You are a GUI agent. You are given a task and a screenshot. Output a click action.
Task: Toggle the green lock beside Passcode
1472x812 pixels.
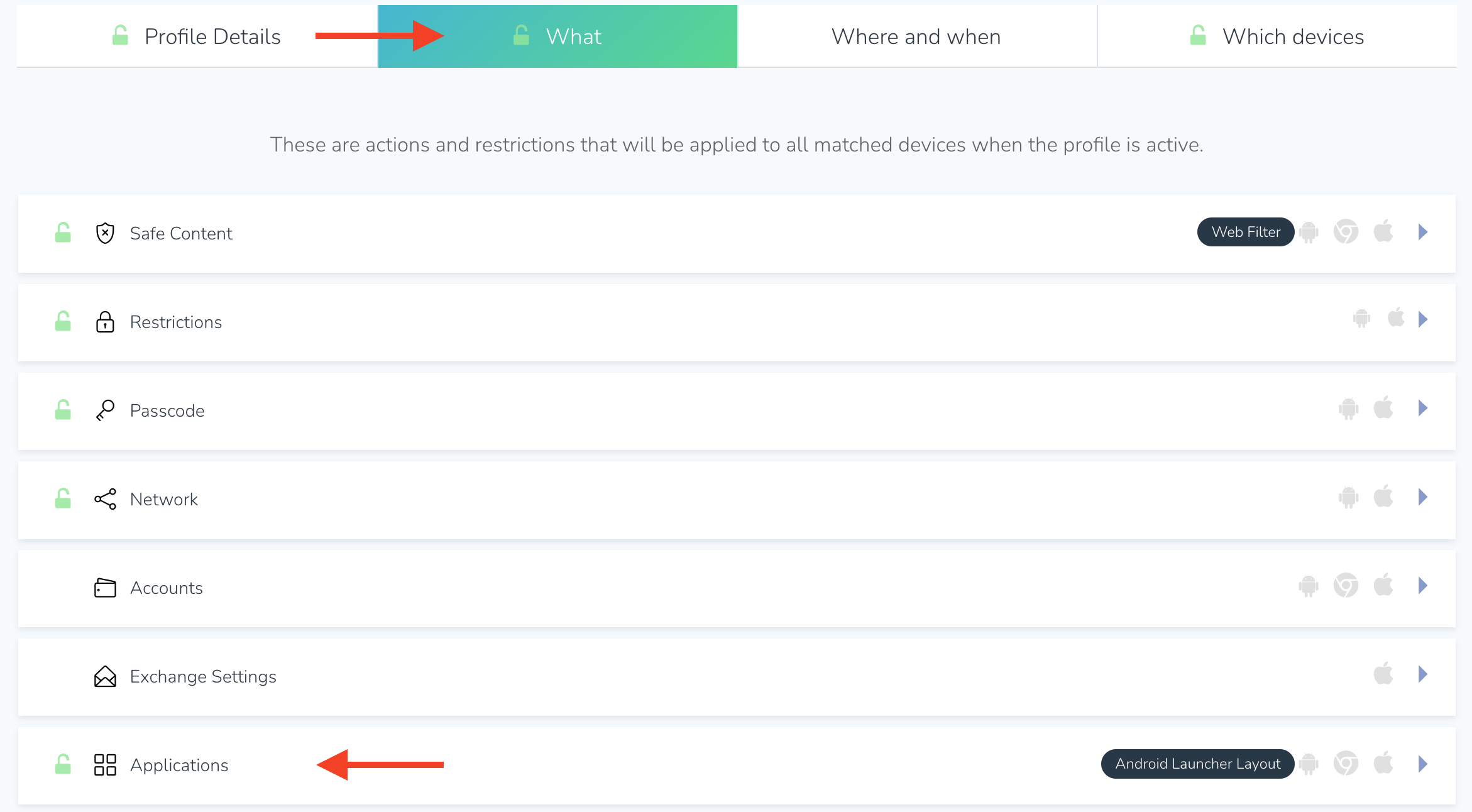click(x=63, y=410)
